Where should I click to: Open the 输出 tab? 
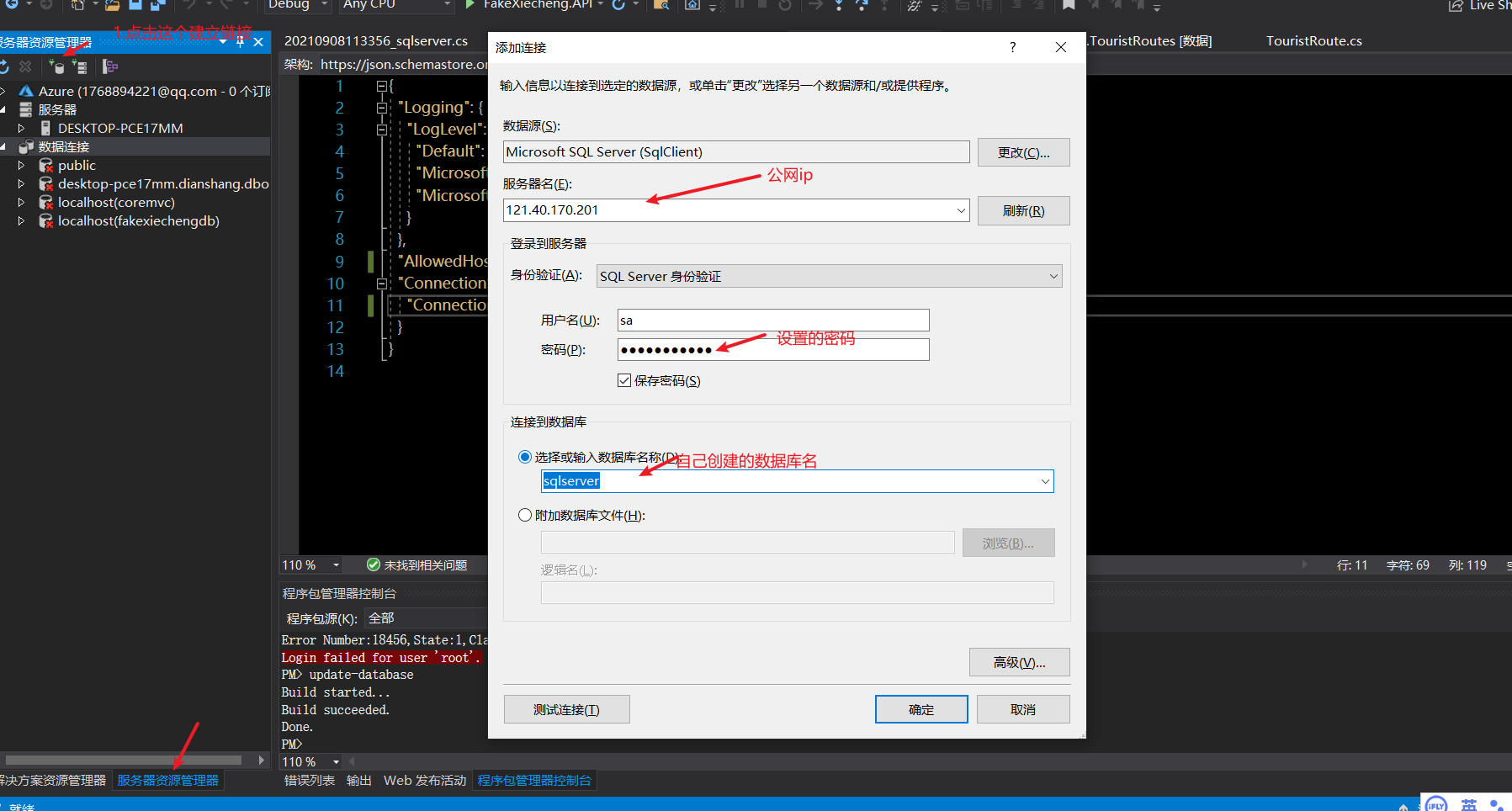[x=359, y=781]
